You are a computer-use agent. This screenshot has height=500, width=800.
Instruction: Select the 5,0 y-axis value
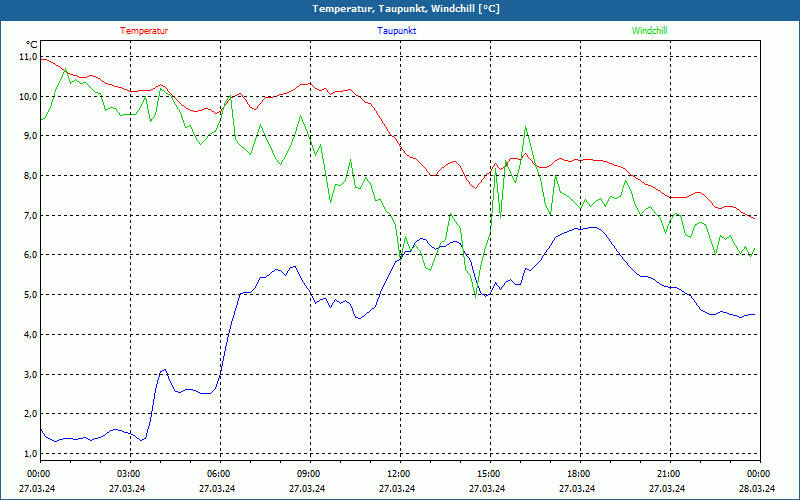[x=30, y=294]
